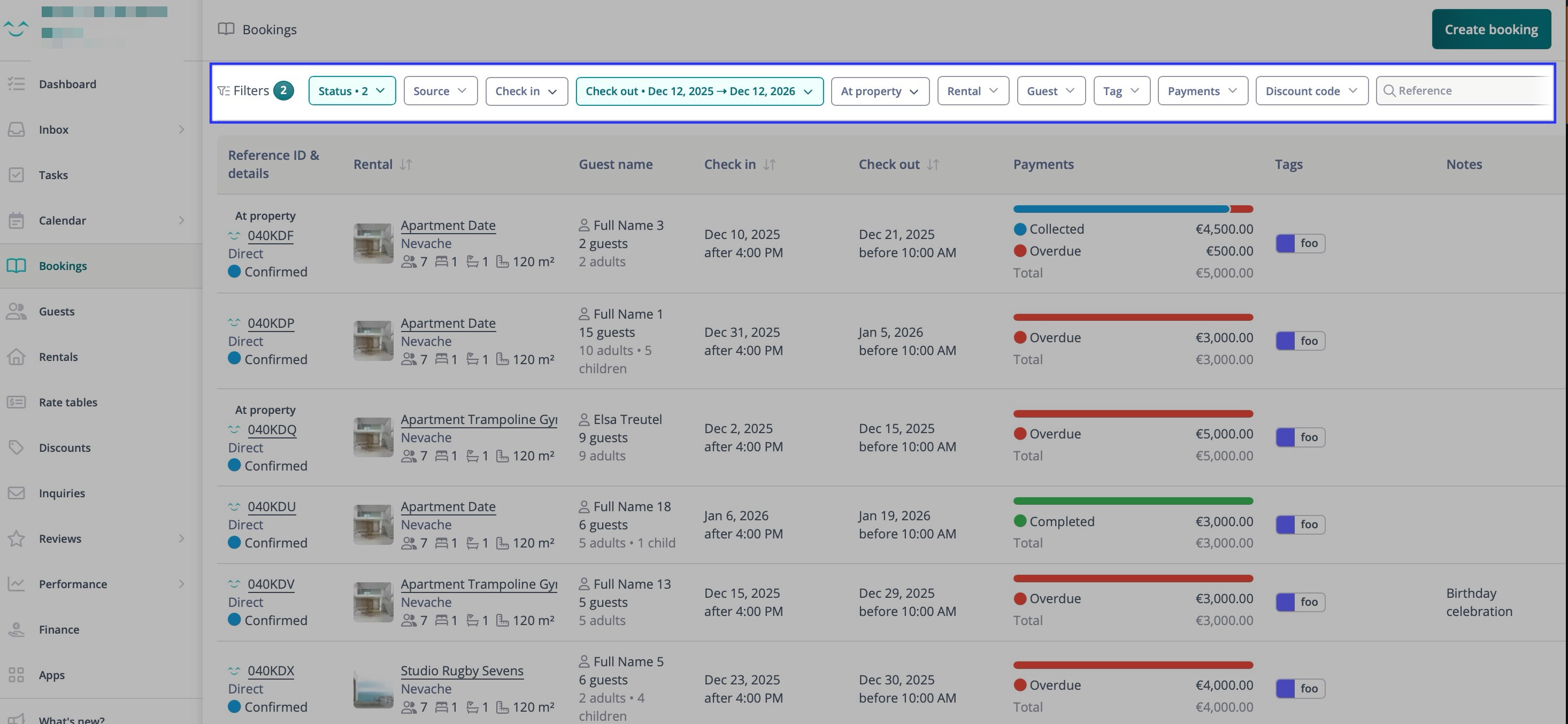This screenshot has height=724, width=1568.
Task: Click the Apps grid icon
Action: [17, 675]
